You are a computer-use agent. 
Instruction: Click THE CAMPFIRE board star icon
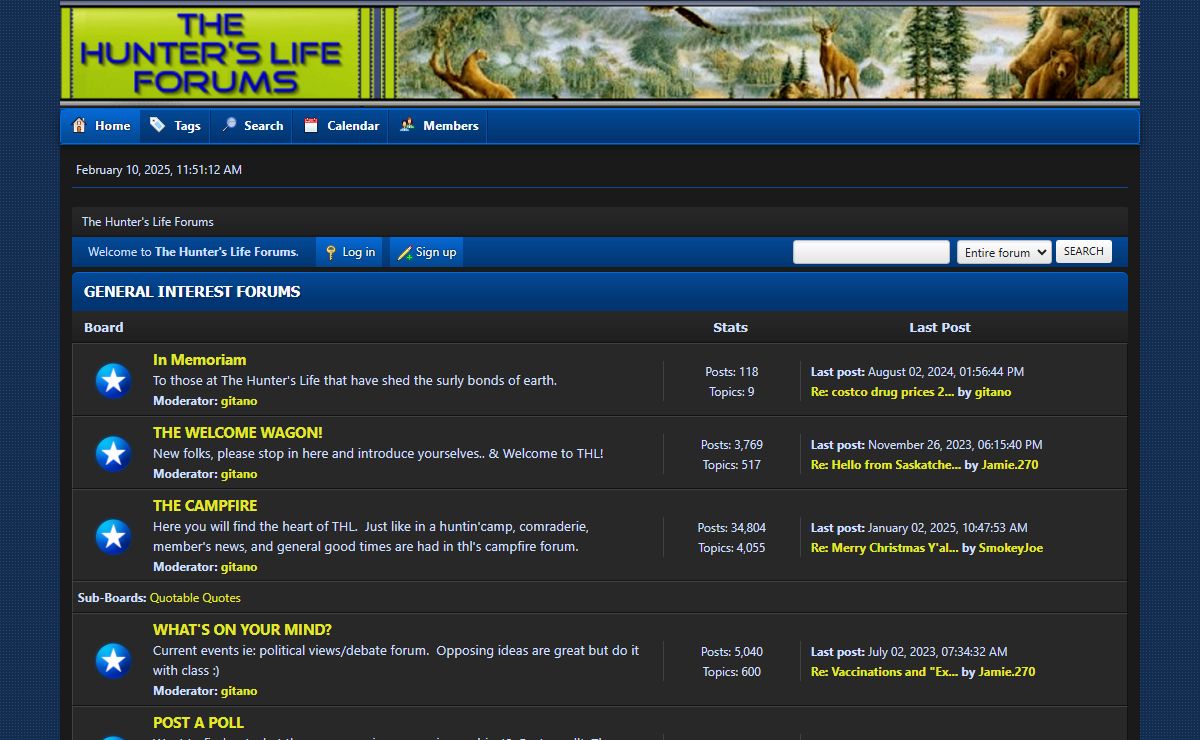pyautogui.click(x=113, y=536)
